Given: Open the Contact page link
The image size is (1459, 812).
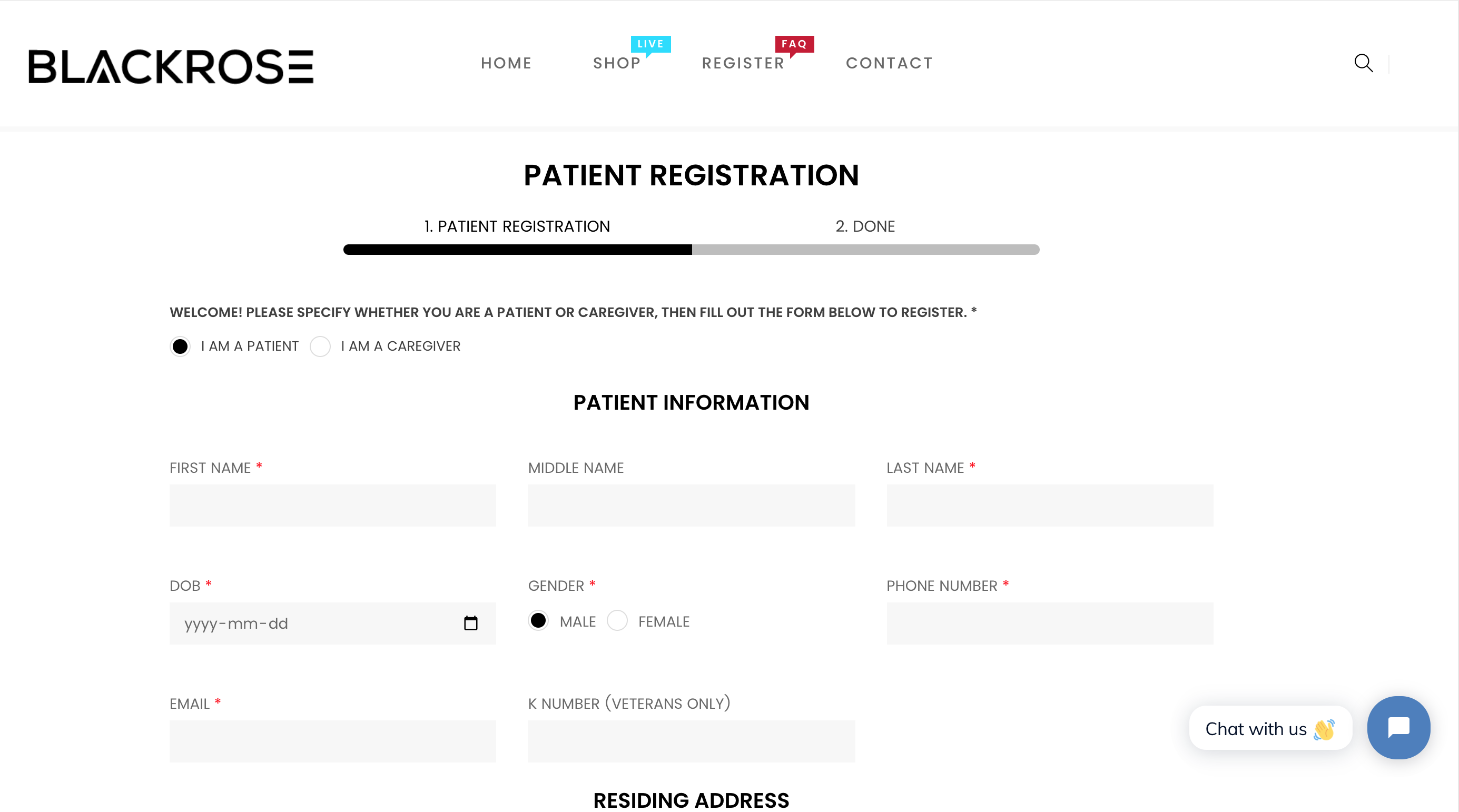Looking at the screenshot, I should pyautogui.click(x=889, y=63).
